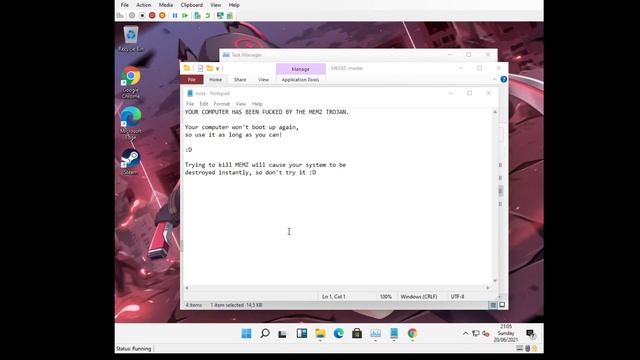Open taskbar Search magnifier
This screenshot has width=640, height=360.
265,333
